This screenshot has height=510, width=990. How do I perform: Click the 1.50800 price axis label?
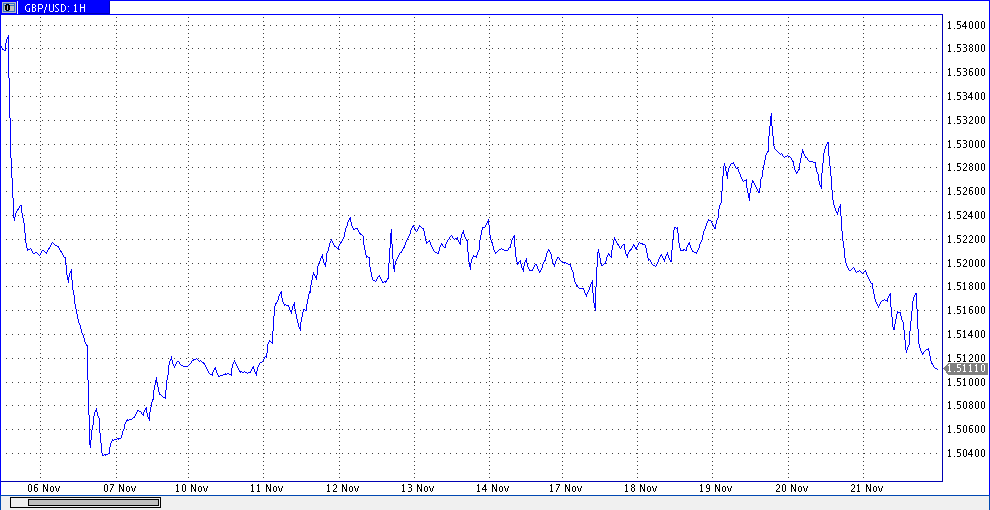point(966,406)
